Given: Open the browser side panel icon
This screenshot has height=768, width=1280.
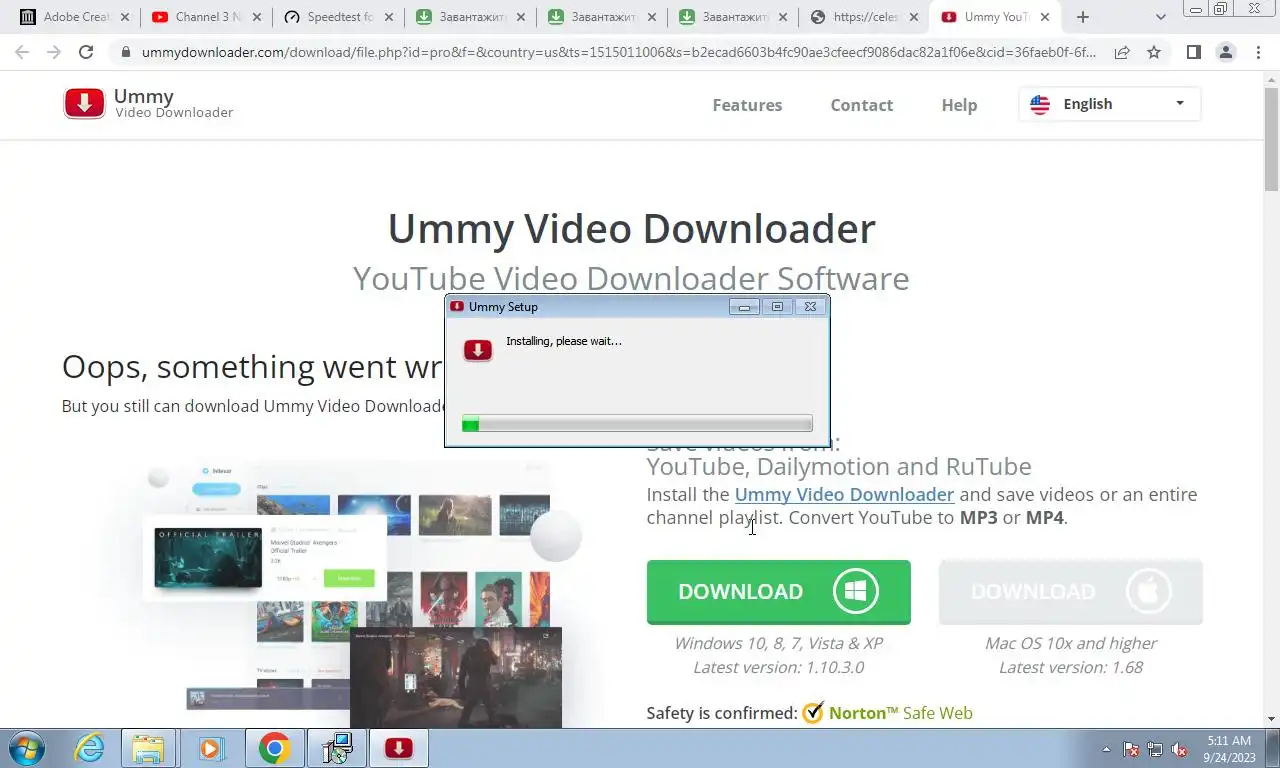Looking at the screenshot, I should 1193,52.
